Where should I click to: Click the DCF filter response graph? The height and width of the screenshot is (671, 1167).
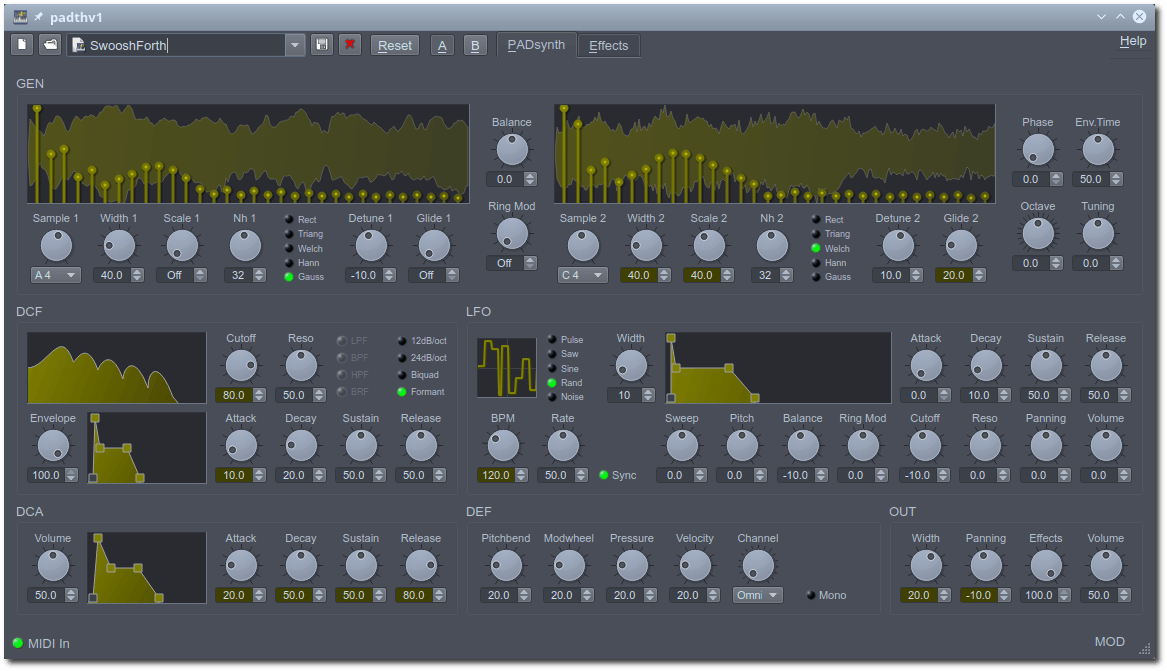pos(116,367)
